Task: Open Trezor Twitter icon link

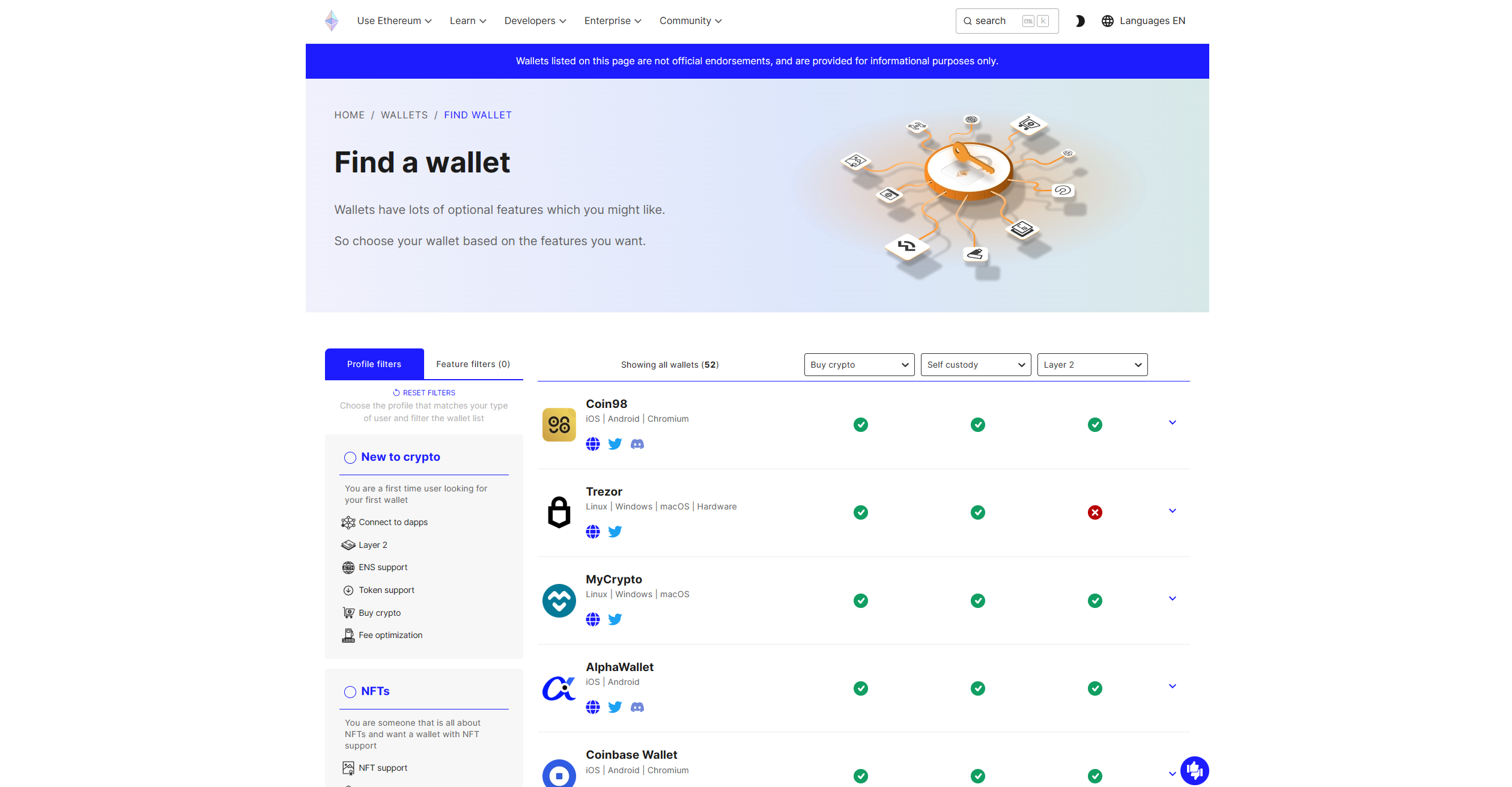Action: 615,532
